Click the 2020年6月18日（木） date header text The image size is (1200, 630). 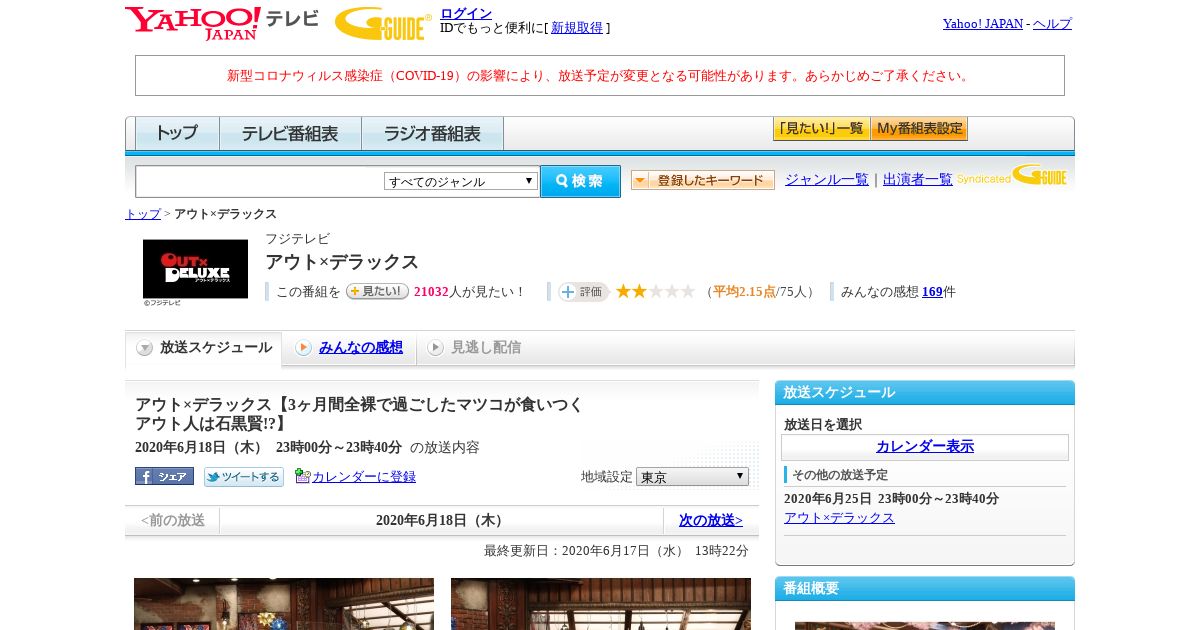point(441,520)
